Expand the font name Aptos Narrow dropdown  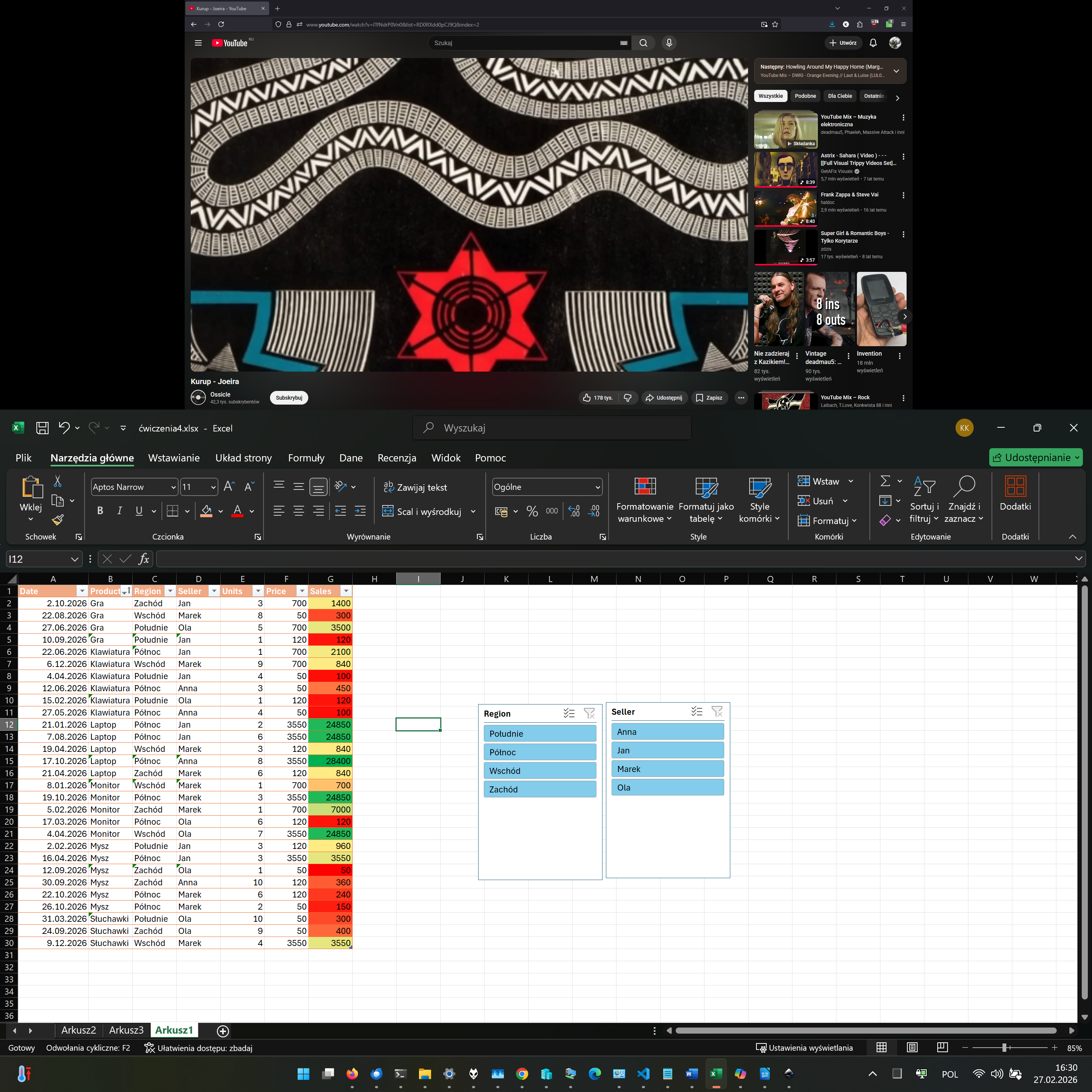[x=174, y=487]
